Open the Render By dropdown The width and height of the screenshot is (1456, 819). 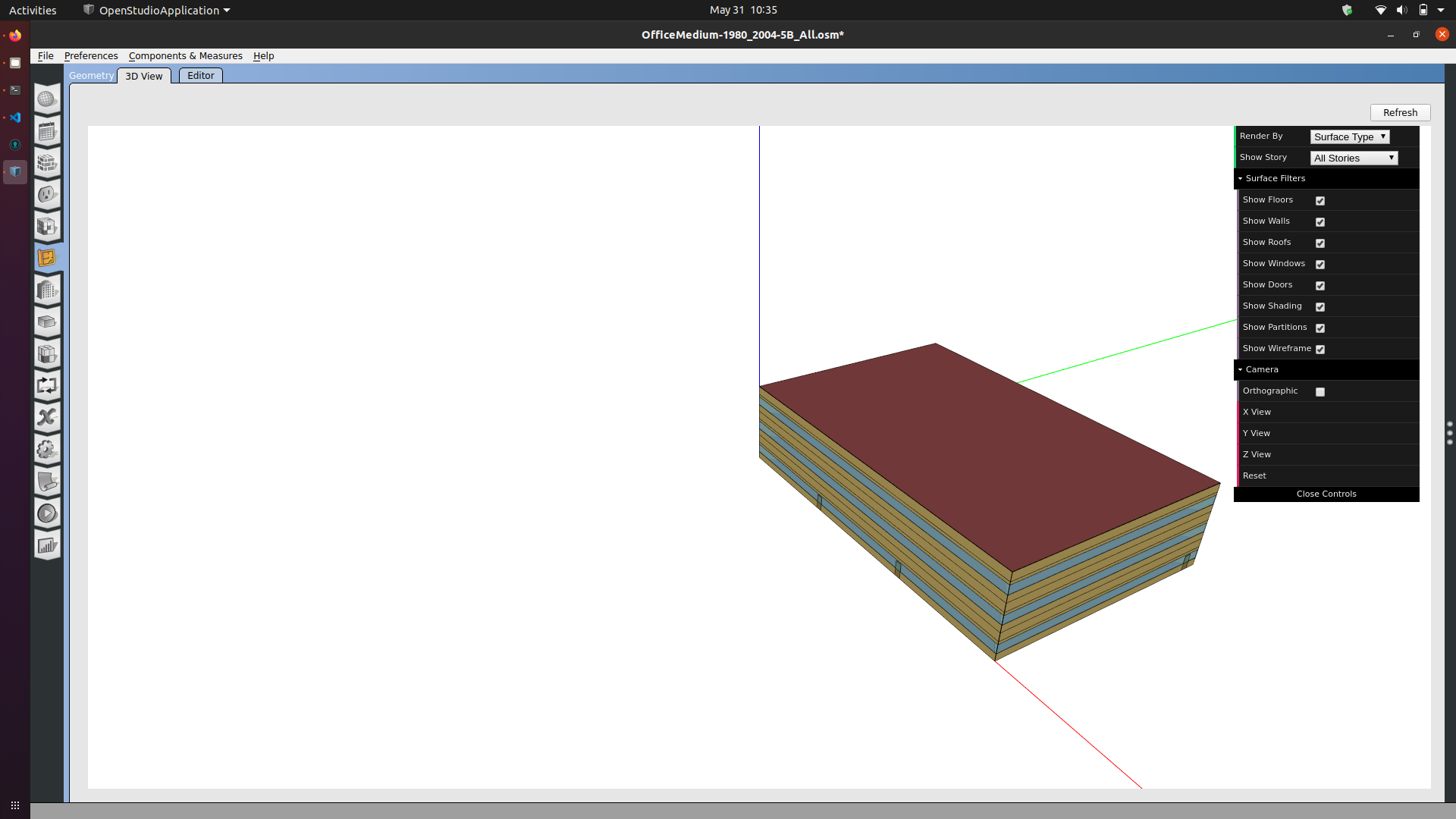(1349, 136)
